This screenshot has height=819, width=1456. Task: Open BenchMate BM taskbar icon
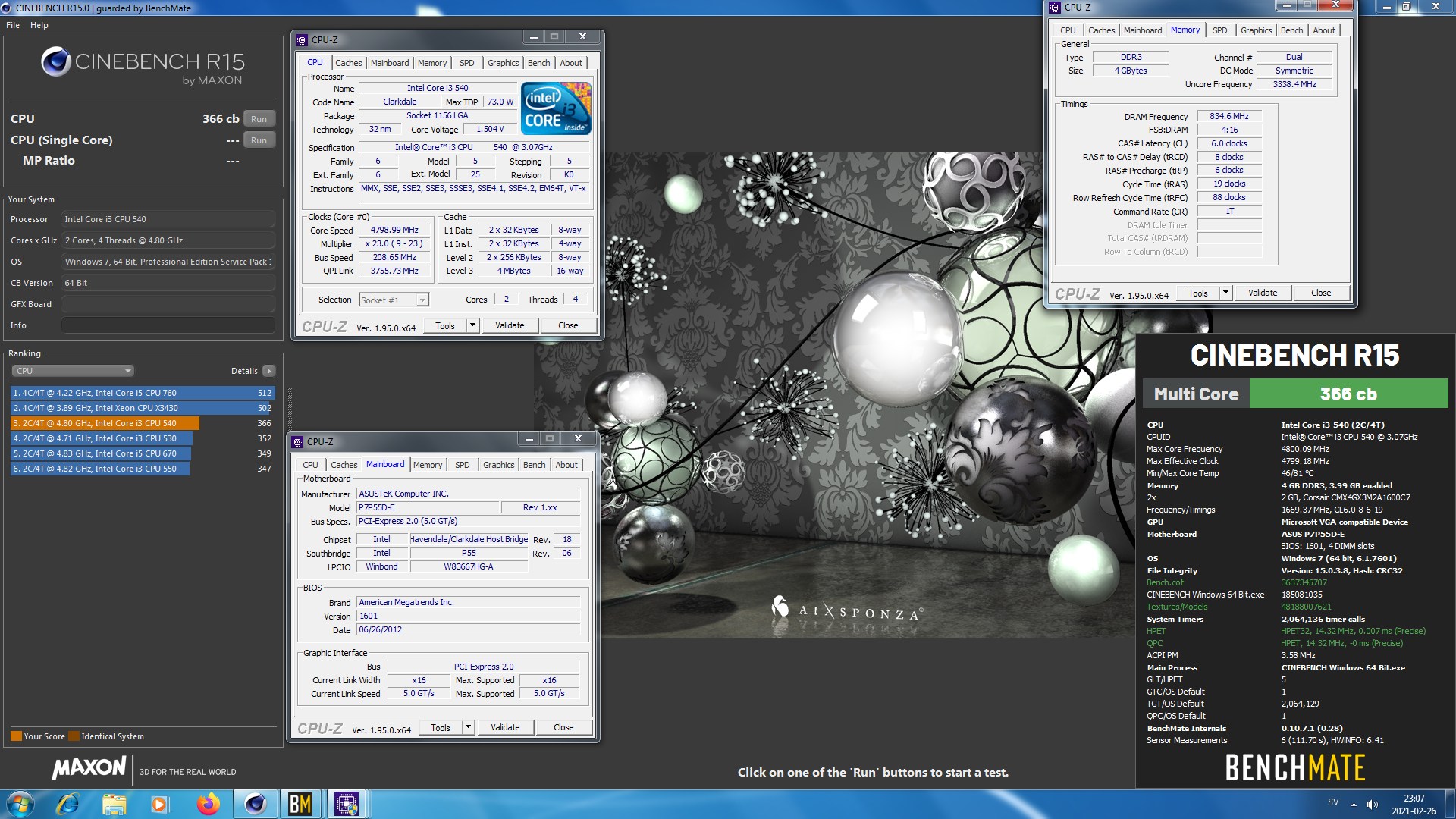[x=300, y=804]
